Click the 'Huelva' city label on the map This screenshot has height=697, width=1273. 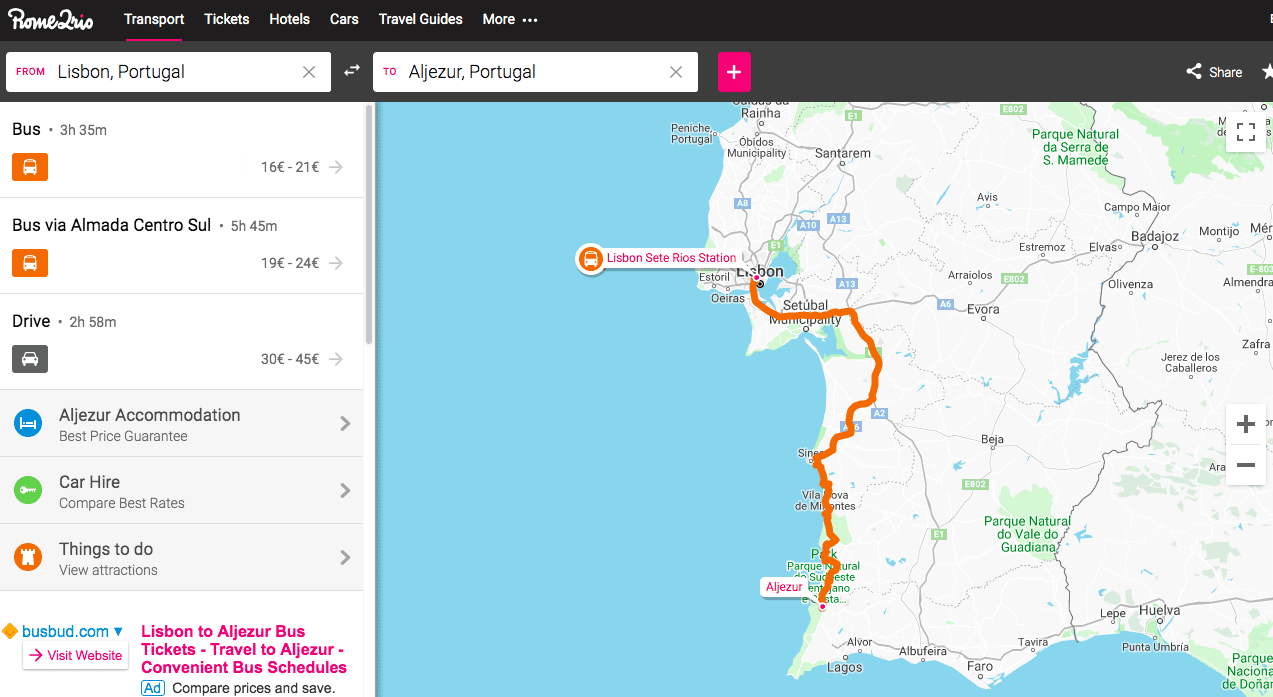(1159, 610)
